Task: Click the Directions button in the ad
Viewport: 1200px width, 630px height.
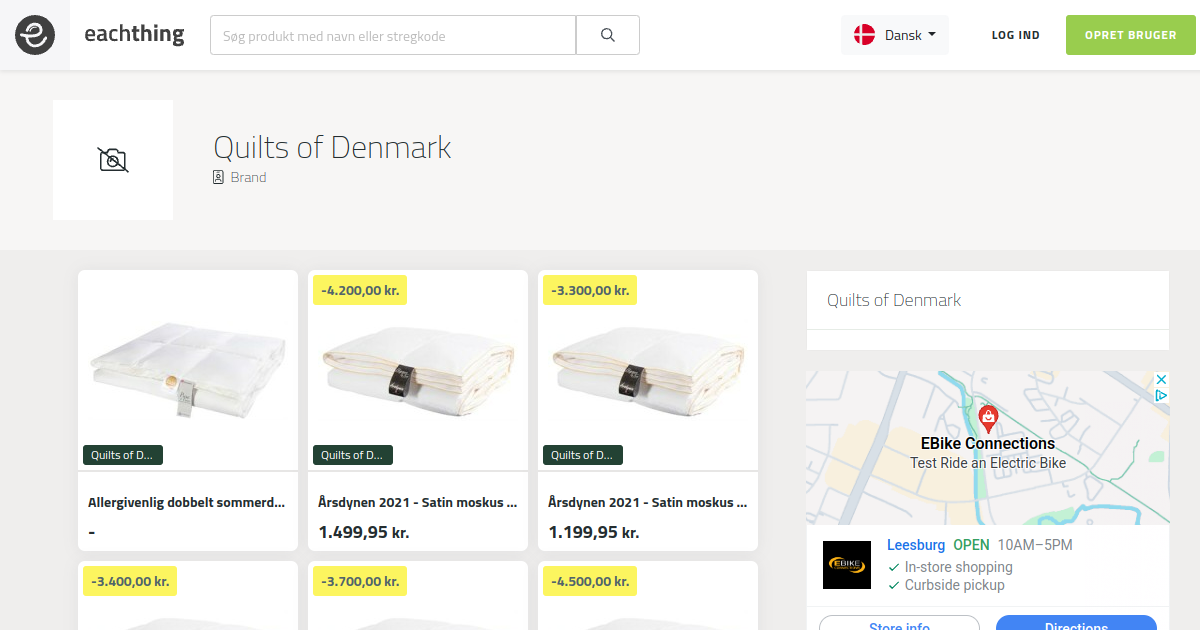Action: point(1076,623)
